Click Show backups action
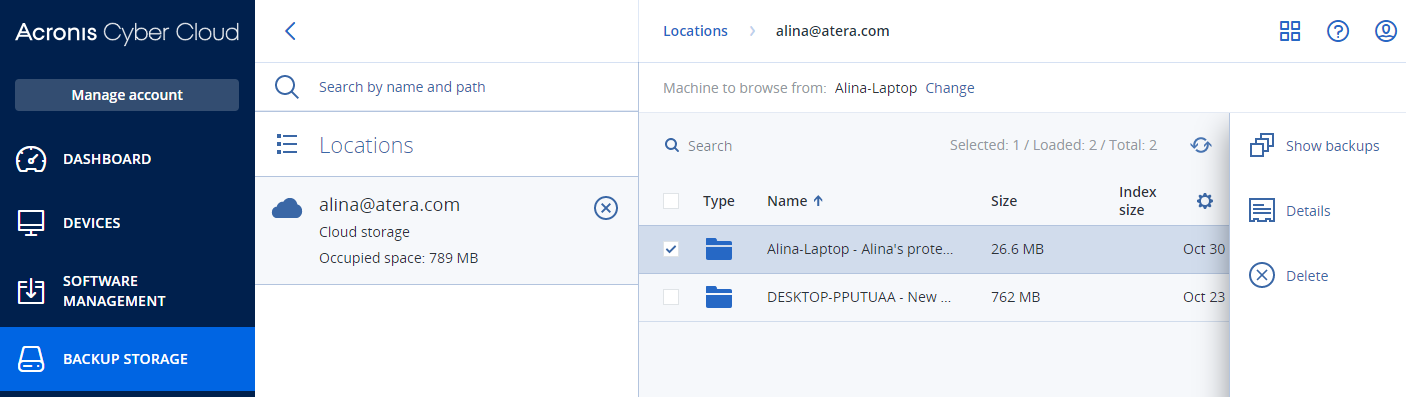 [x=1332, y=146]
